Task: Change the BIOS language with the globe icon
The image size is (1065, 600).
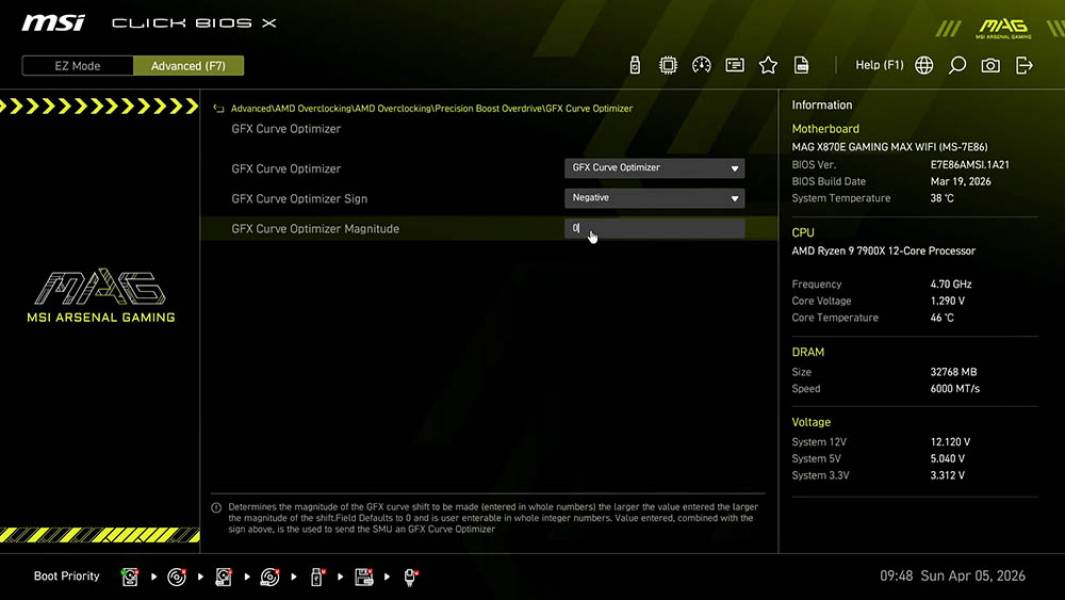Action: point(922,64)
